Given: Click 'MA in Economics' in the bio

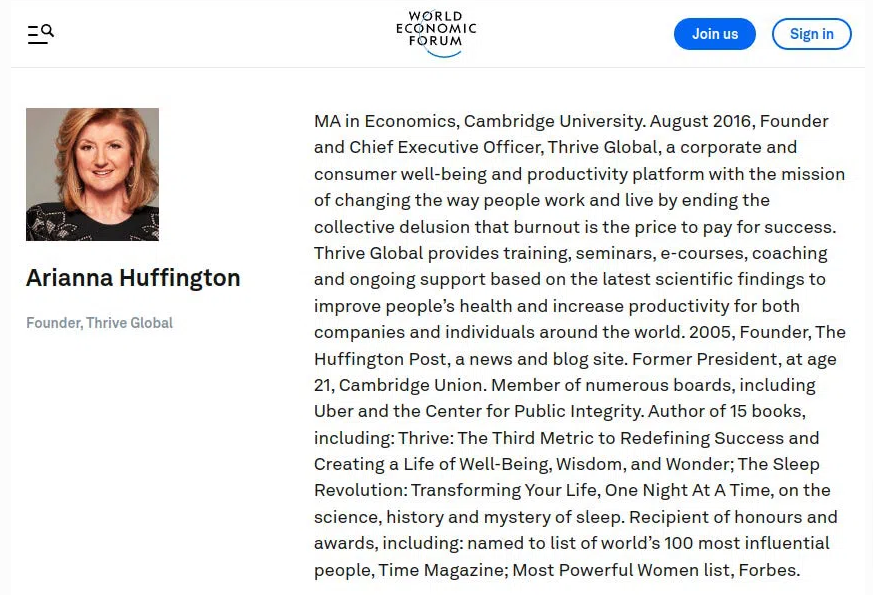Looking at the screenshot, I should [x=385, y=121].
